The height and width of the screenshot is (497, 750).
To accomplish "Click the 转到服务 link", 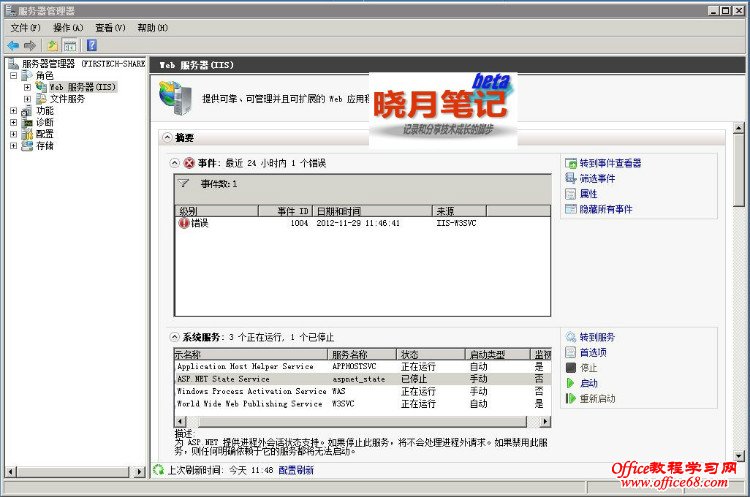I will 597,337.
